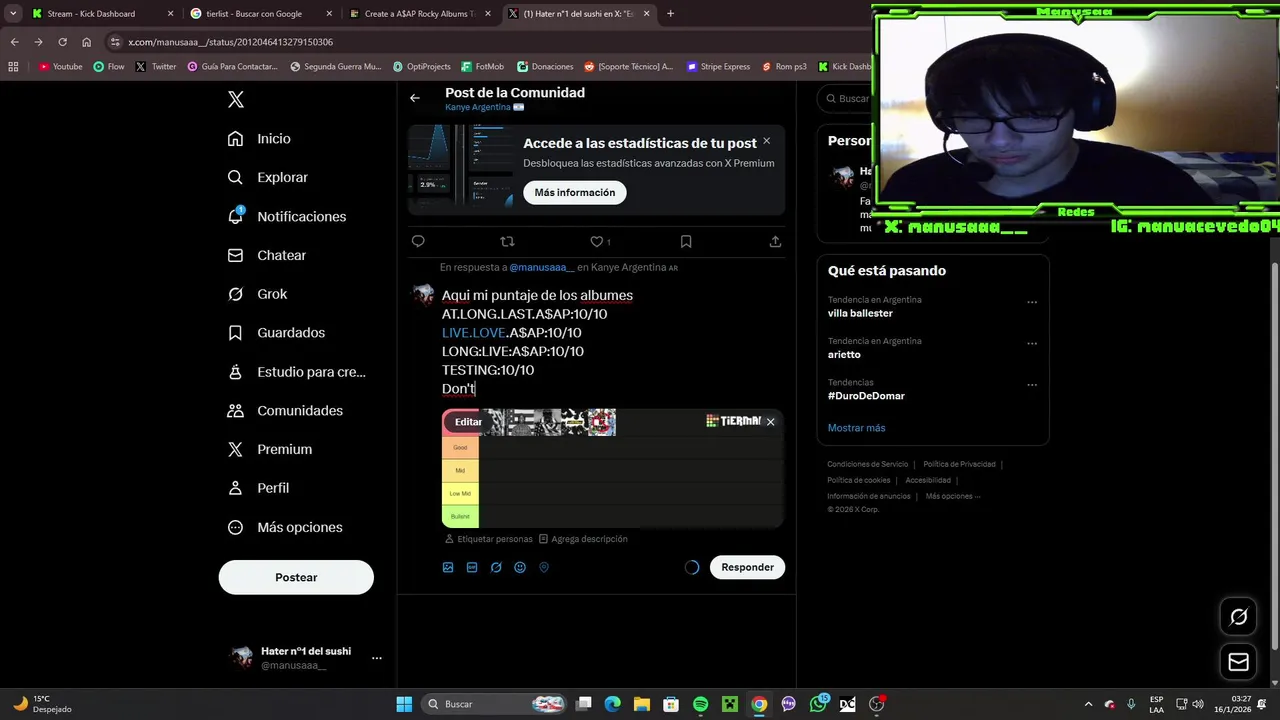Click the browser home button
The height and width of the screenshot is (720, 1280).
point(86,42)
